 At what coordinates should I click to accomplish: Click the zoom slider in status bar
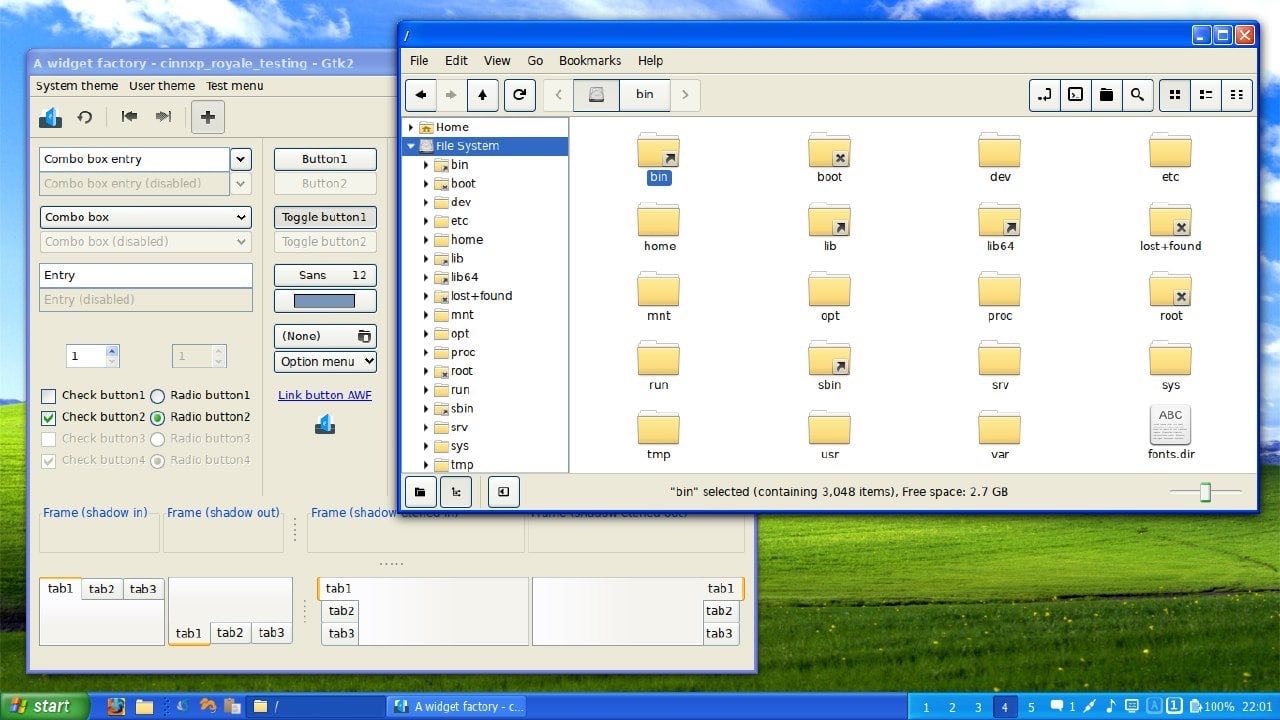1205,492
